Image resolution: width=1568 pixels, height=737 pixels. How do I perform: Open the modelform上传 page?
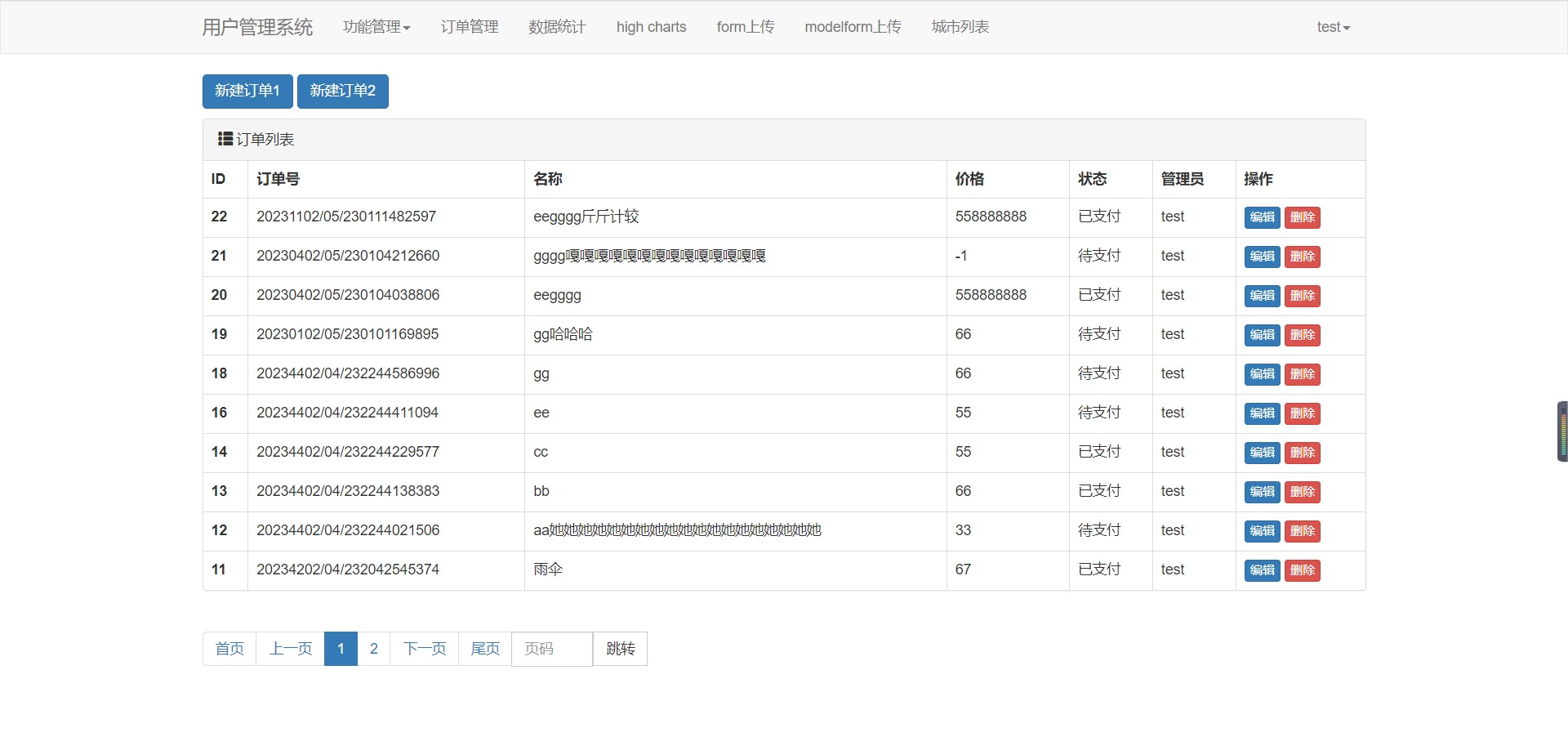click(852, 27)
